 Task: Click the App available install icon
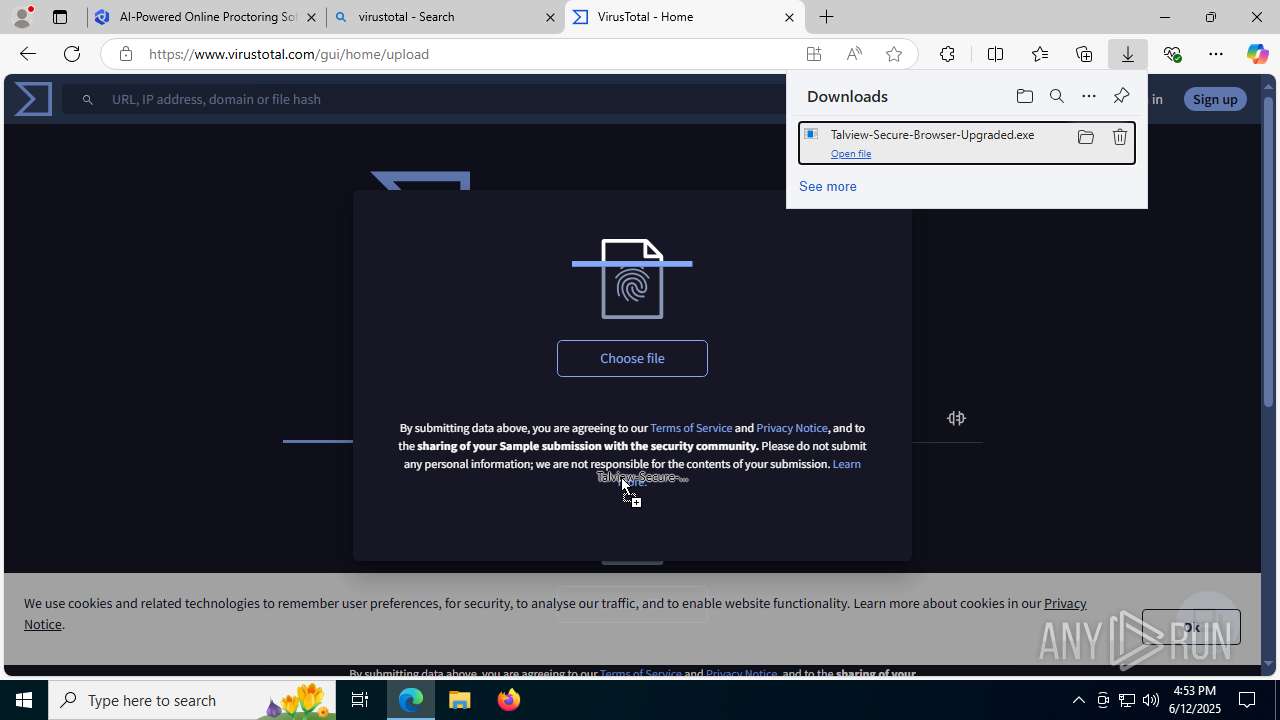[814, 54]
